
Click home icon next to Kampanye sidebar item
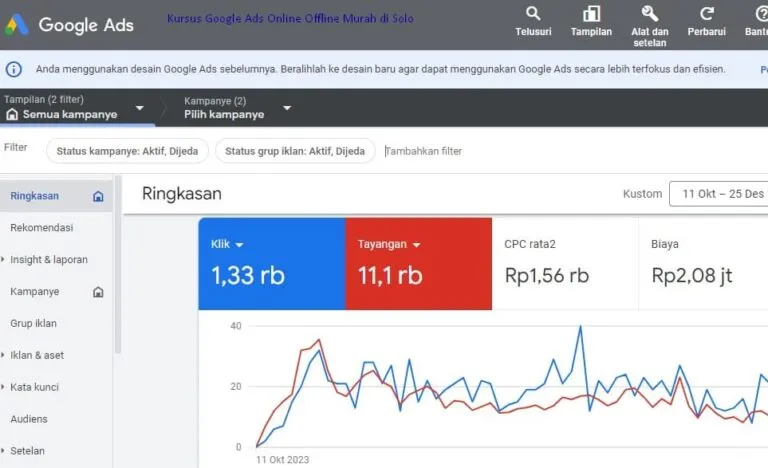pos(98,292)
